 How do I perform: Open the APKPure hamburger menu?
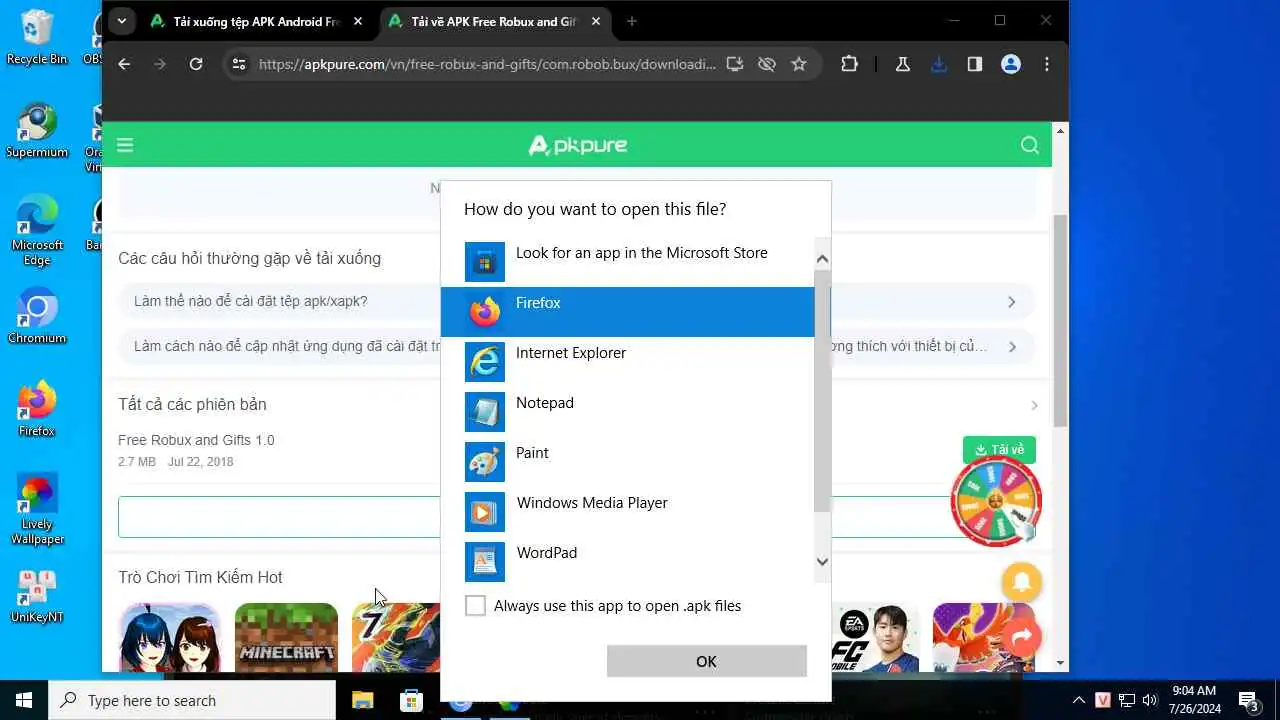125,145
